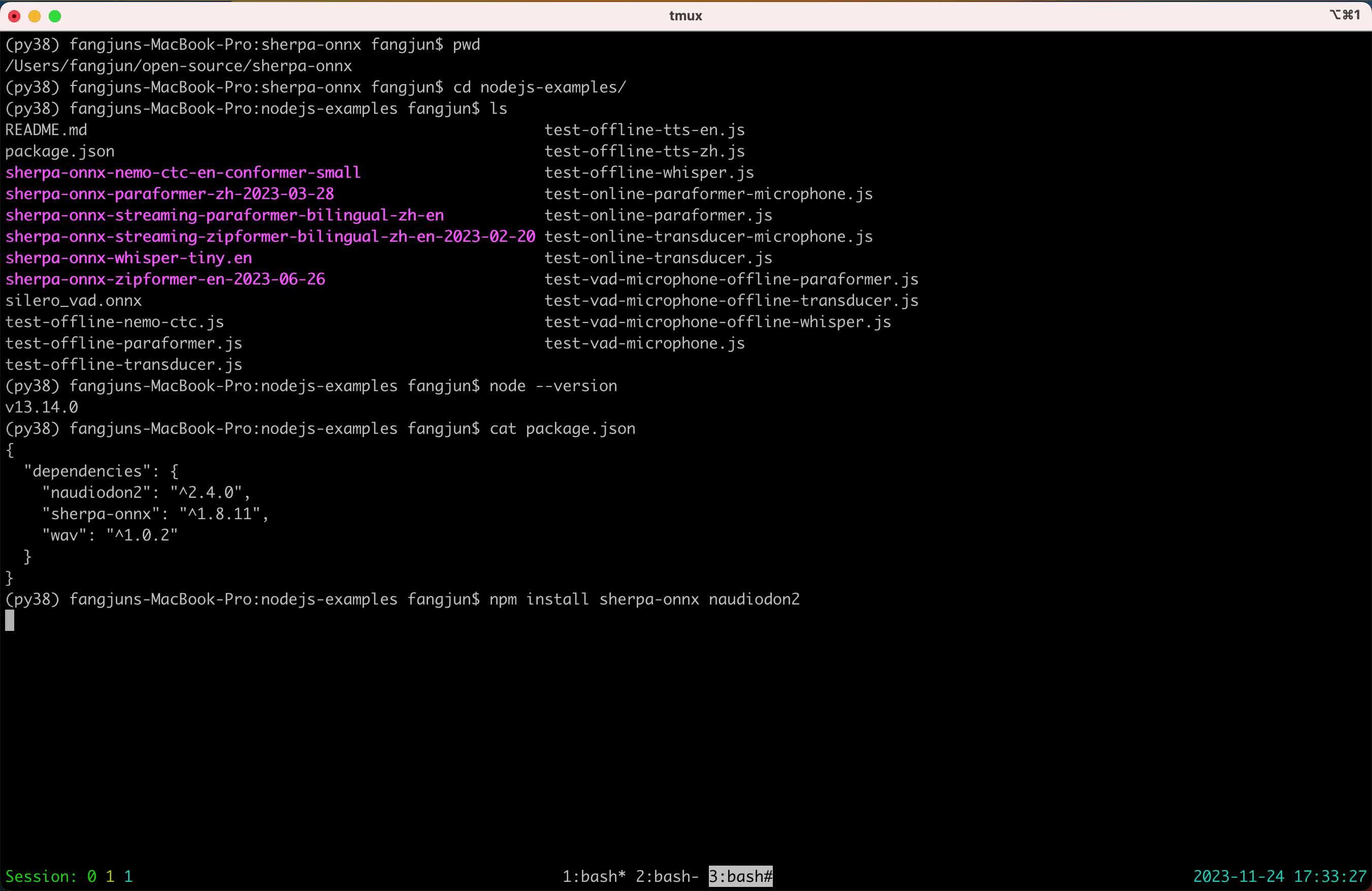Click the sherpa-onnx-whisper-tiny.en directory name

pos(128,258)
